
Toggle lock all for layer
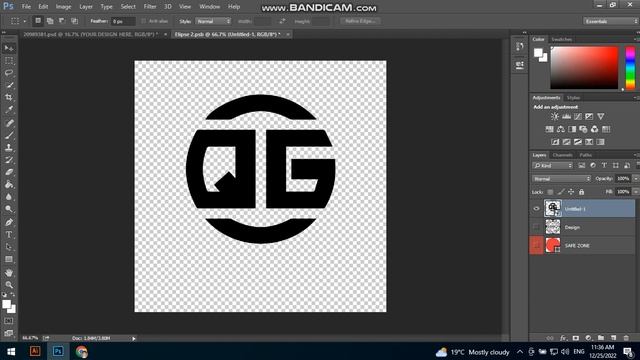pos(581,192)
